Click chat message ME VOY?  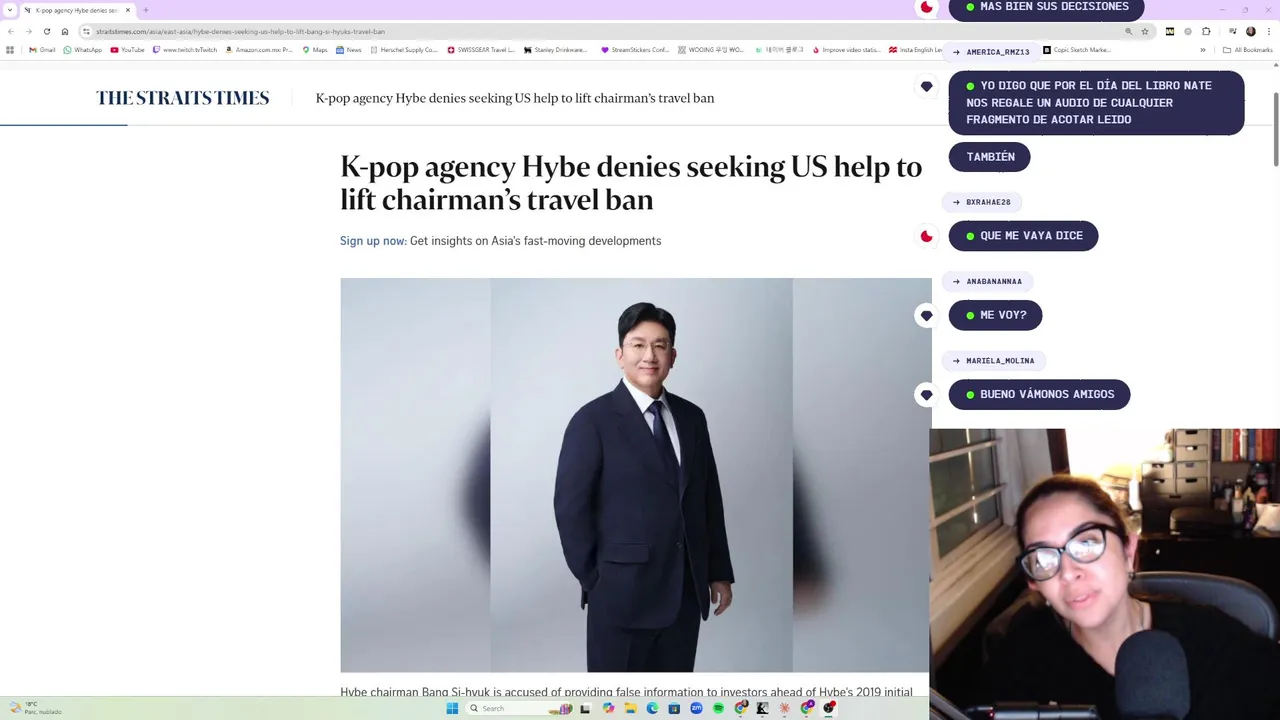click(x=995, y=315)
